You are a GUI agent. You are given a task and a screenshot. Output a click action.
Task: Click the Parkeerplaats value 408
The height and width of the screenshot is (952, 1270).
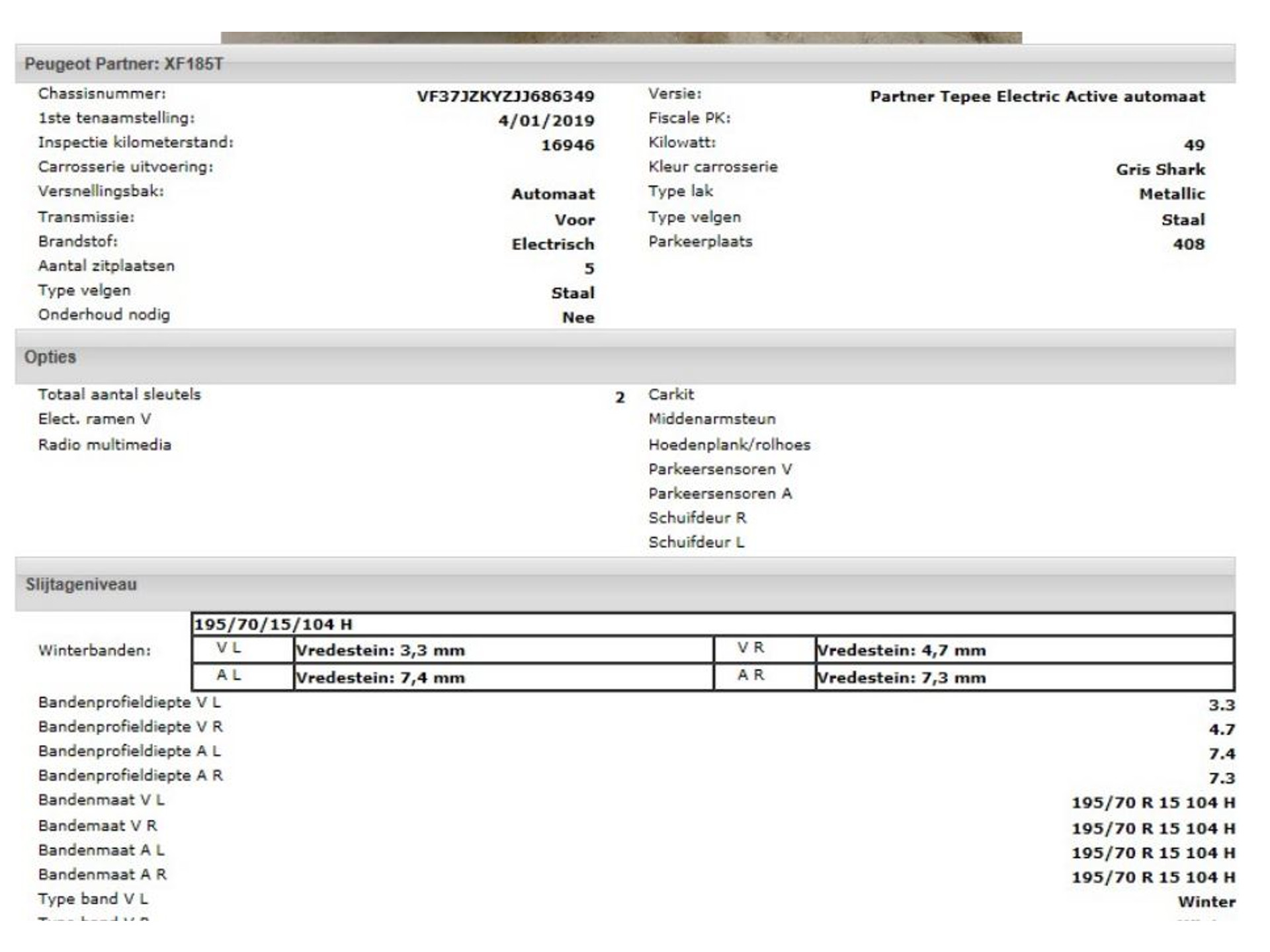point(1189,244)
